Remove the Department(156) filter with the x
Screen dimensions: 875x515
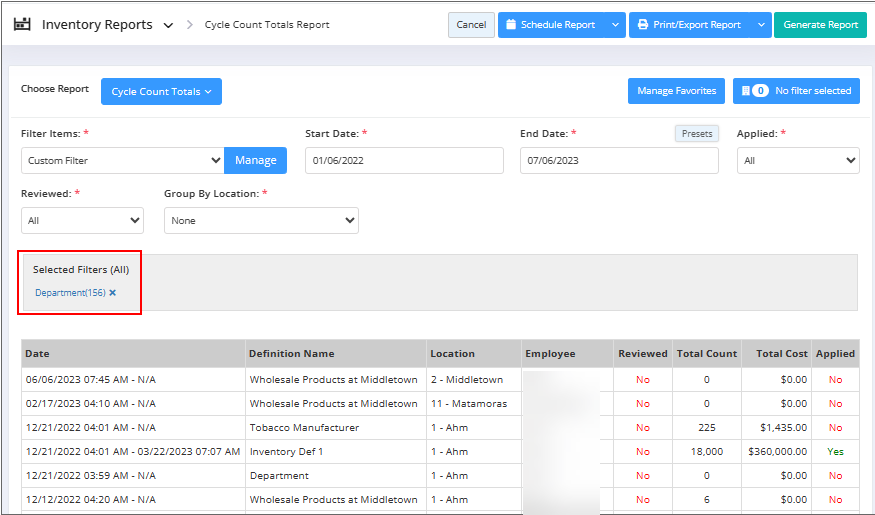coord(113,293)
